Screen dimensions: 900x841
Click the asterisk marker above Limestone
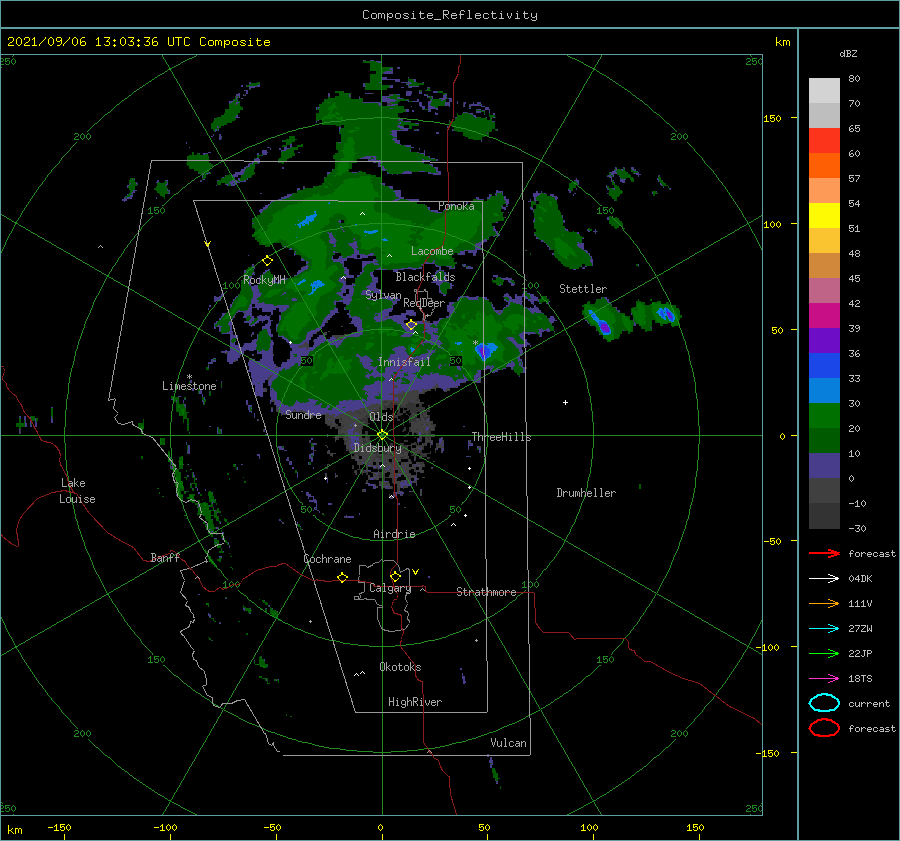tap(189, 377)
